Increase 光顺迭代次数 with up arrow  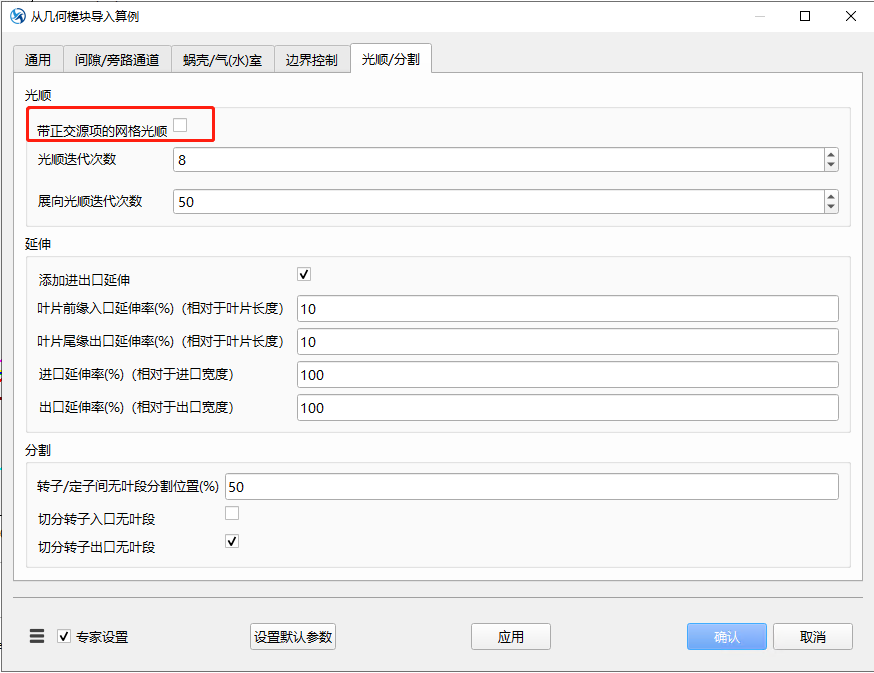tap(831, 155)
